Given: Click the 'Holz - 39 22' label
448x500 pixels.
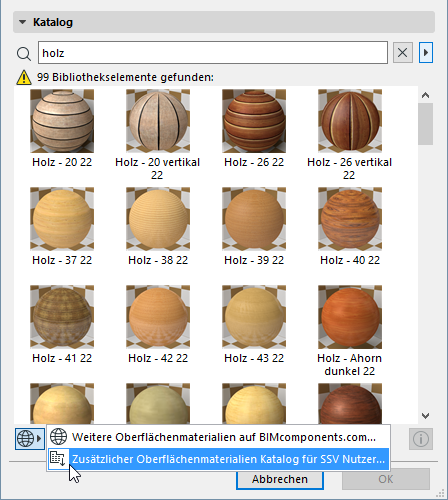Looking at the screenshot, I should click(254, 260).
